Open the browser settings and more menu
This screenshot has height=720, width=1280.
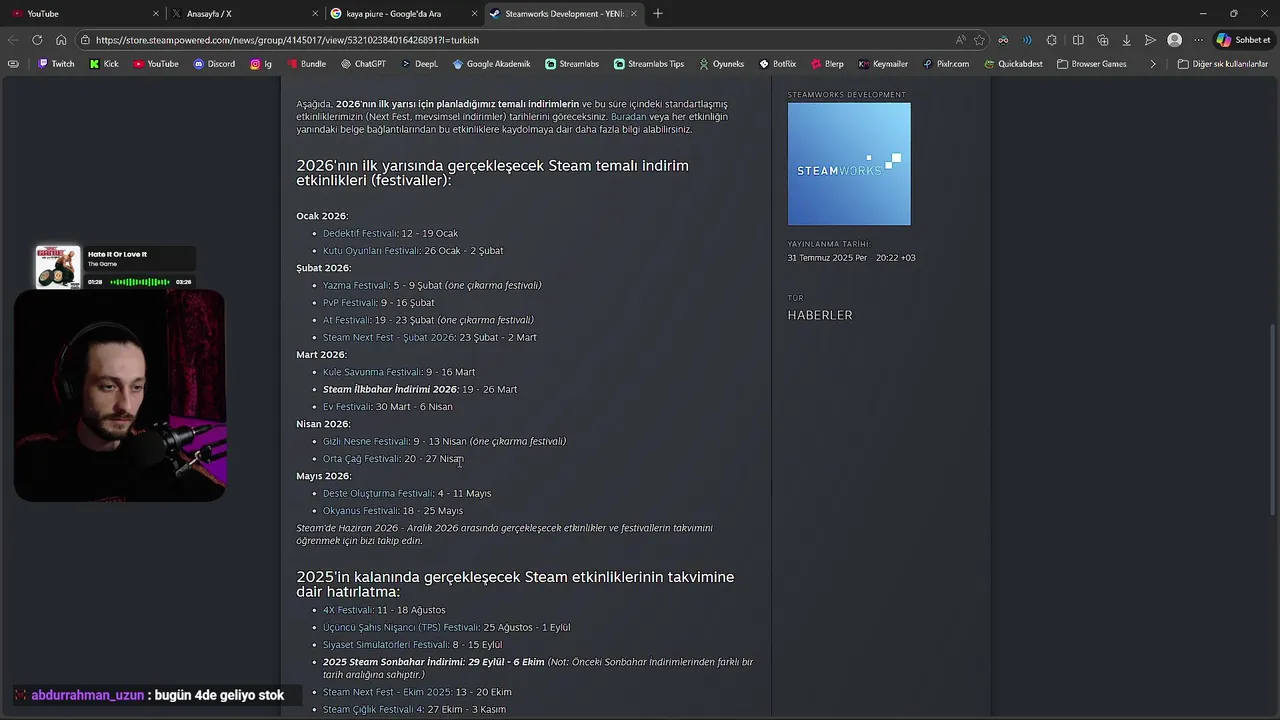1198,40
